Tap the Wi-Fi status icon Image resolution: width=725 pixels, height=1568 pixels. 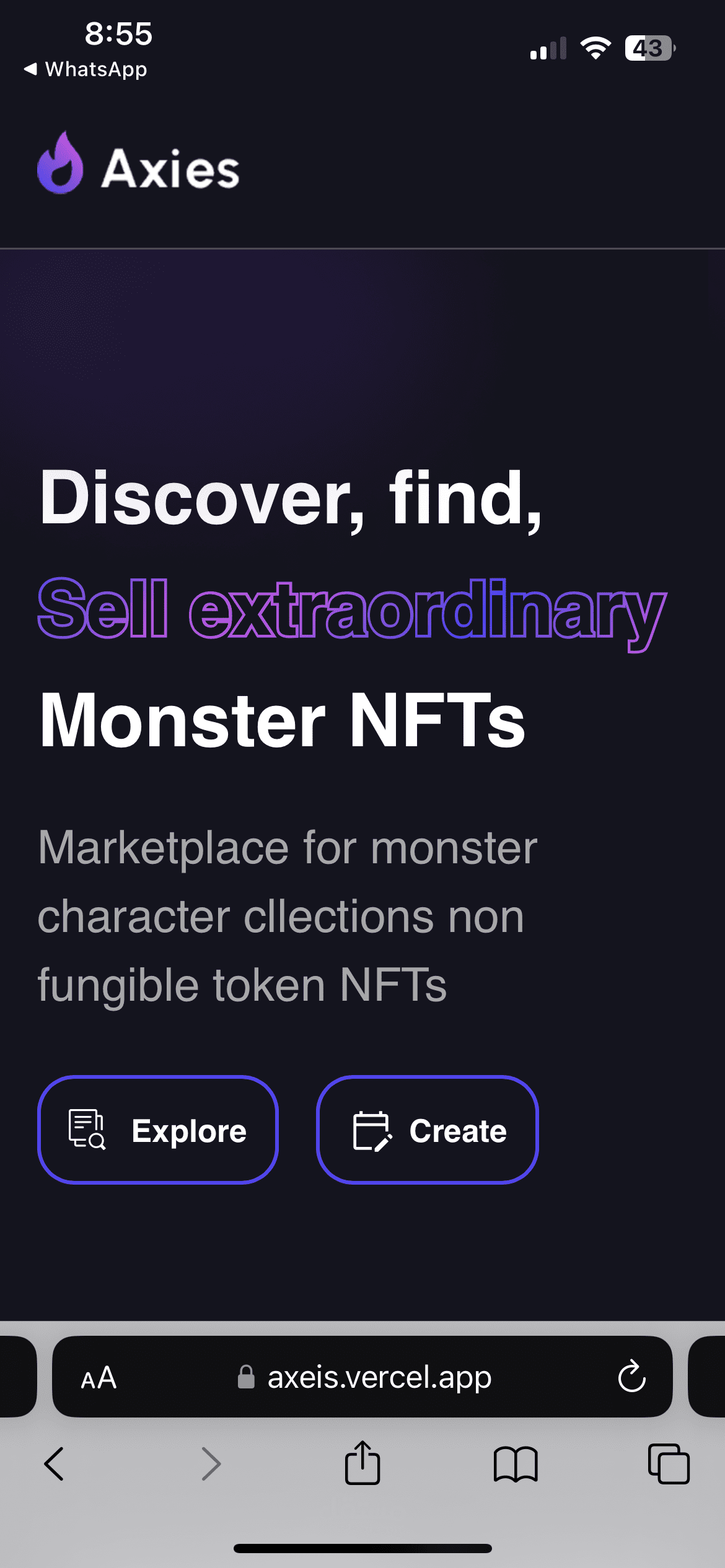click(595, 48)
